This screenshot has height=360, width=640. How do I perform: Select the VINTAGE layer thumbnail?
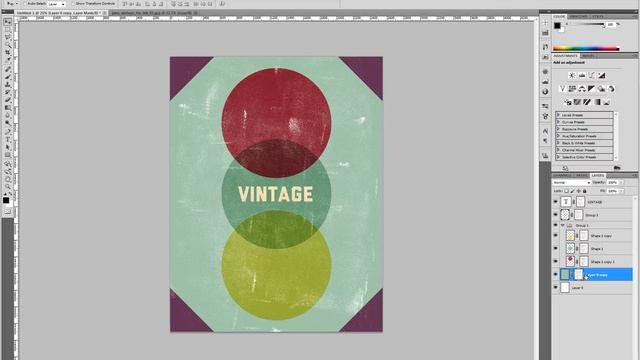(565, 202)
